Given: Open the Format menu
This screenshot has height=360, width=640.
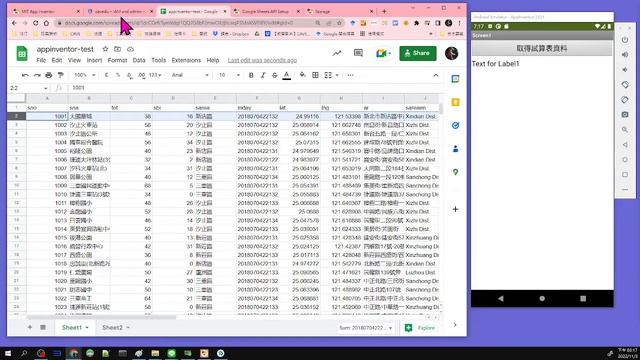Looking at the screenshot, I should tap(118, 60).
